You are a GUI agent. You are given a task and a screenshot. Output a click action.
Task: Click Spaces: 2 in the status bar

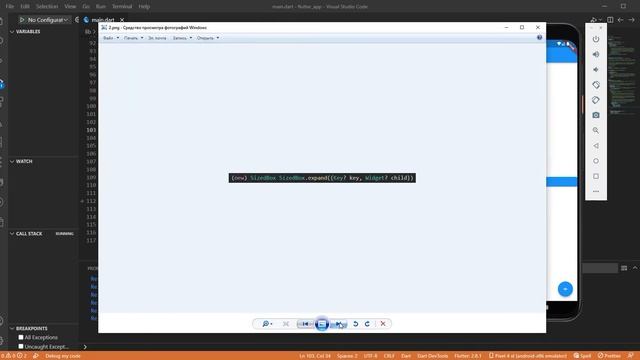(347, 356)
